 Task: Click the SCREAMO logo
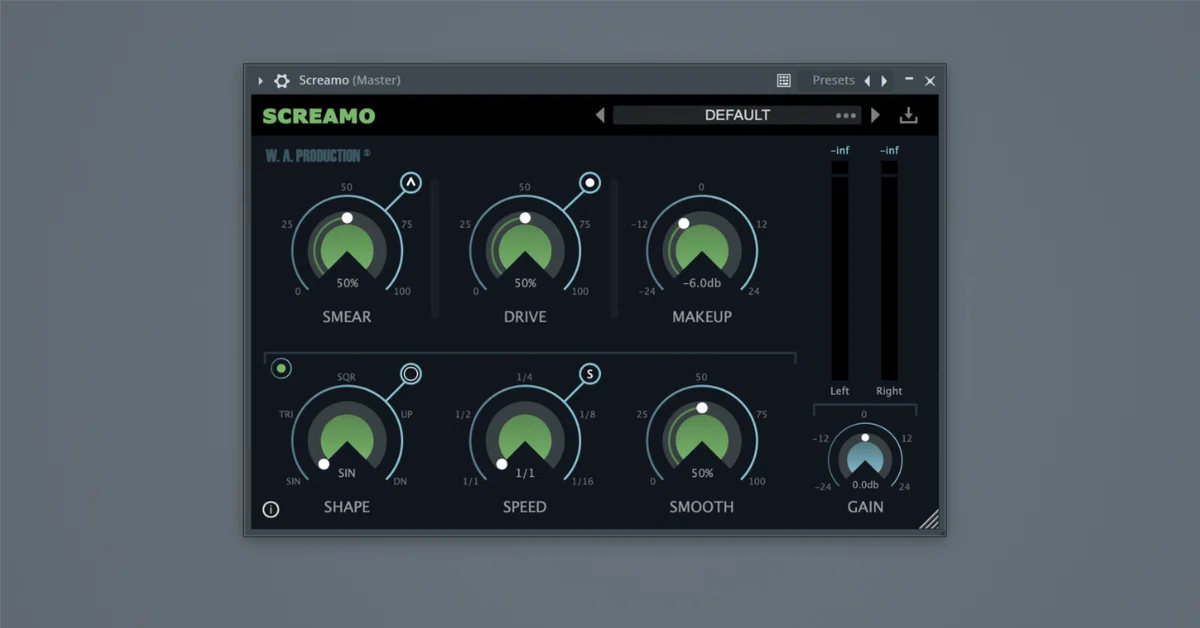click(319, 116)
